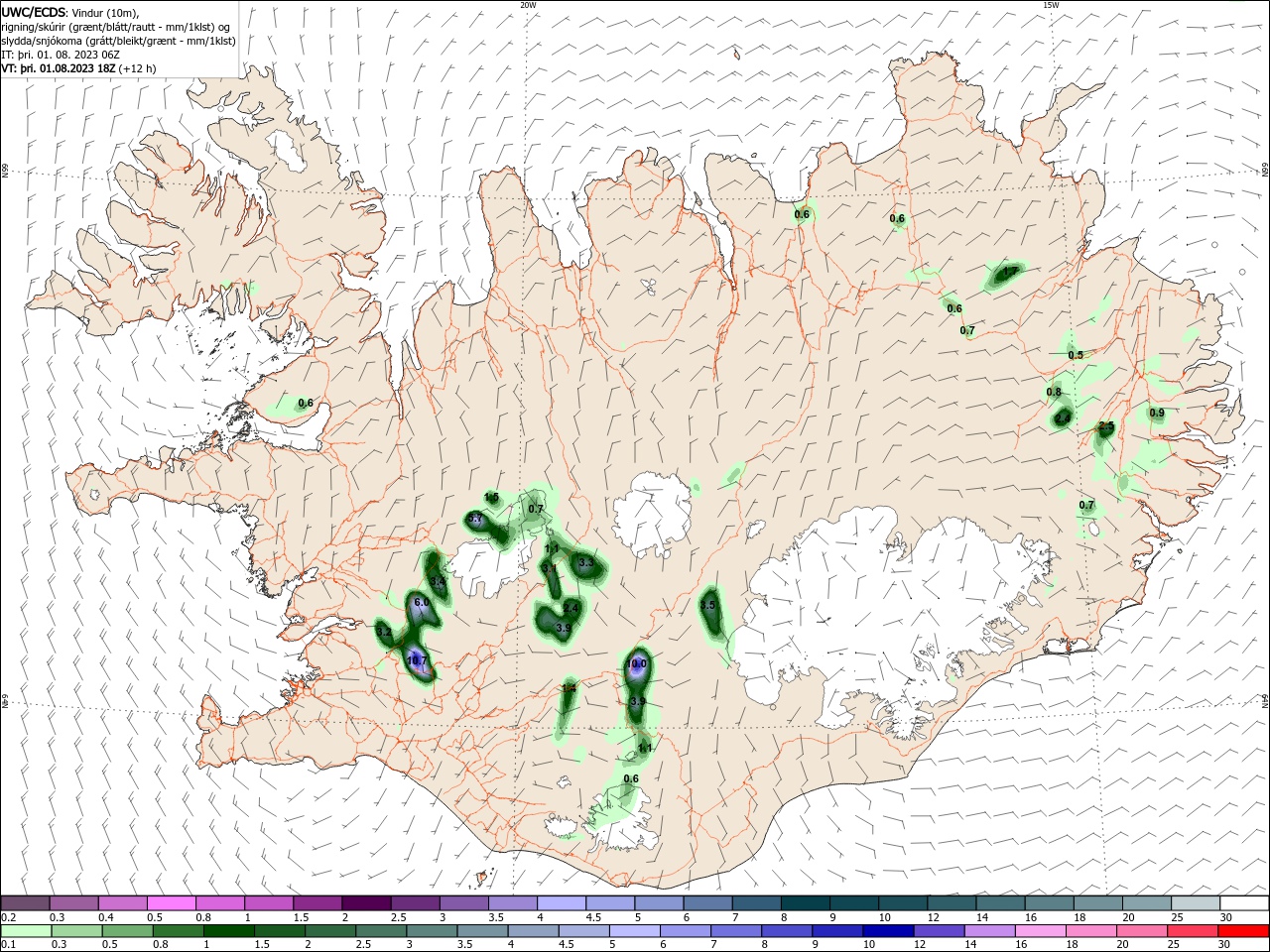Pick the light grey 25 swatch in upper legend
1270x952 pixels.
click(x=1196, y=903)
